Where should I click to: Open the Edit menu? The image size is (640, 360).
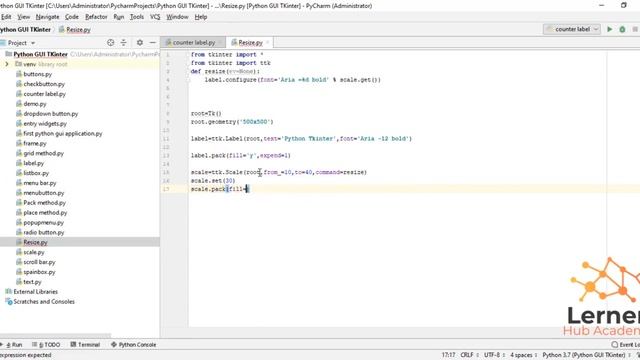[x=6, y=17]
